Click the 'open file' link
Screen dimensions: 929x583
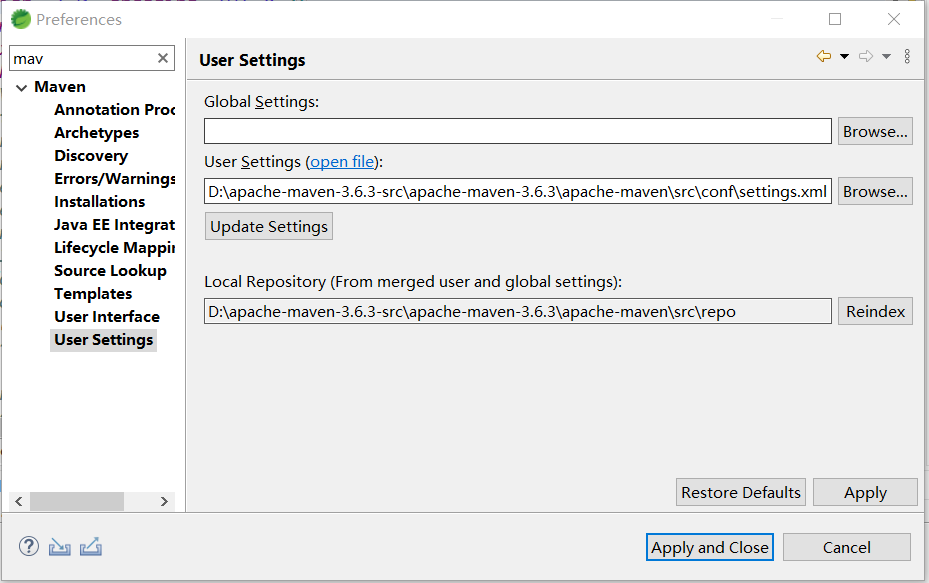pyautogui.click(x=342, y=162)
